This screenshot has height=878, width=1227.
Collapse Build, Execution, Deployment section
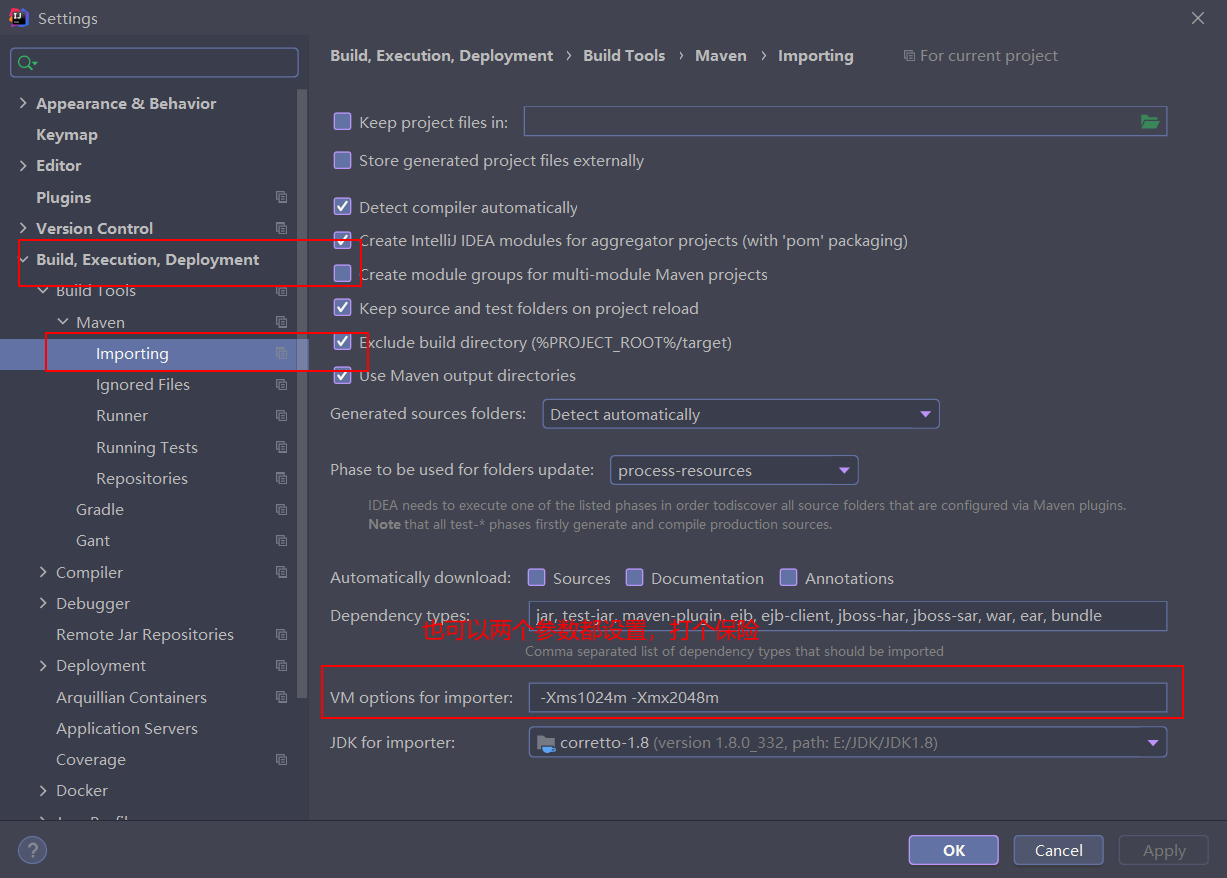[x=23, y=259]
